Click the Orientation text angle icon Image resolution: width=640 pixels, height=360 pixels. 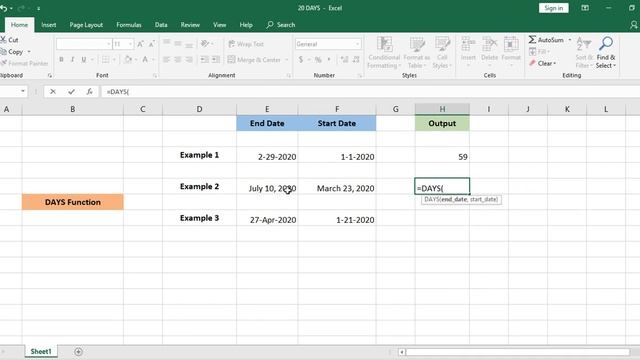[x=205, y=44]
